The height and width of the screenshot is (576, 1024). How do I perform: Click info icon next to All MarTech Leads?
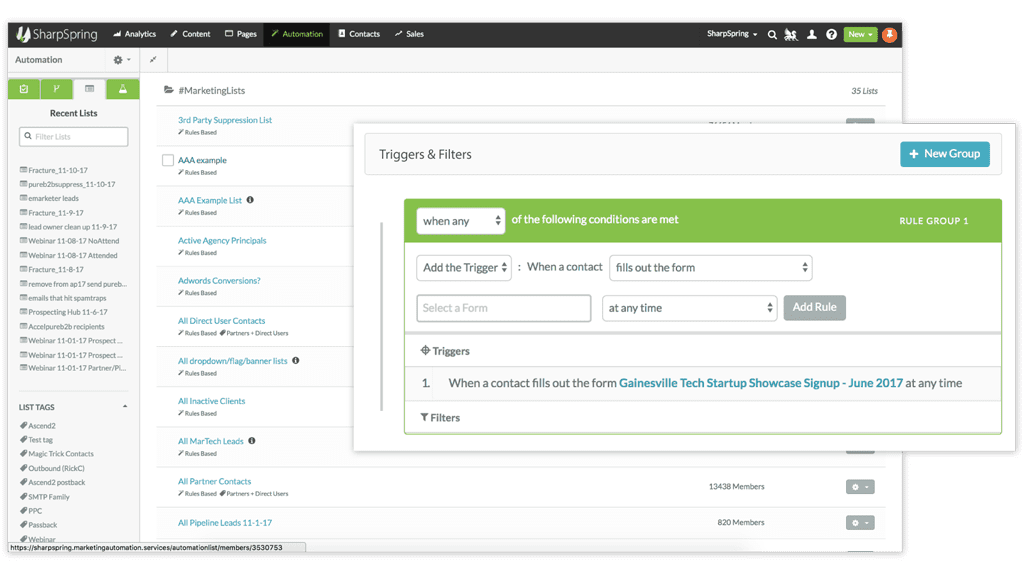252,441
